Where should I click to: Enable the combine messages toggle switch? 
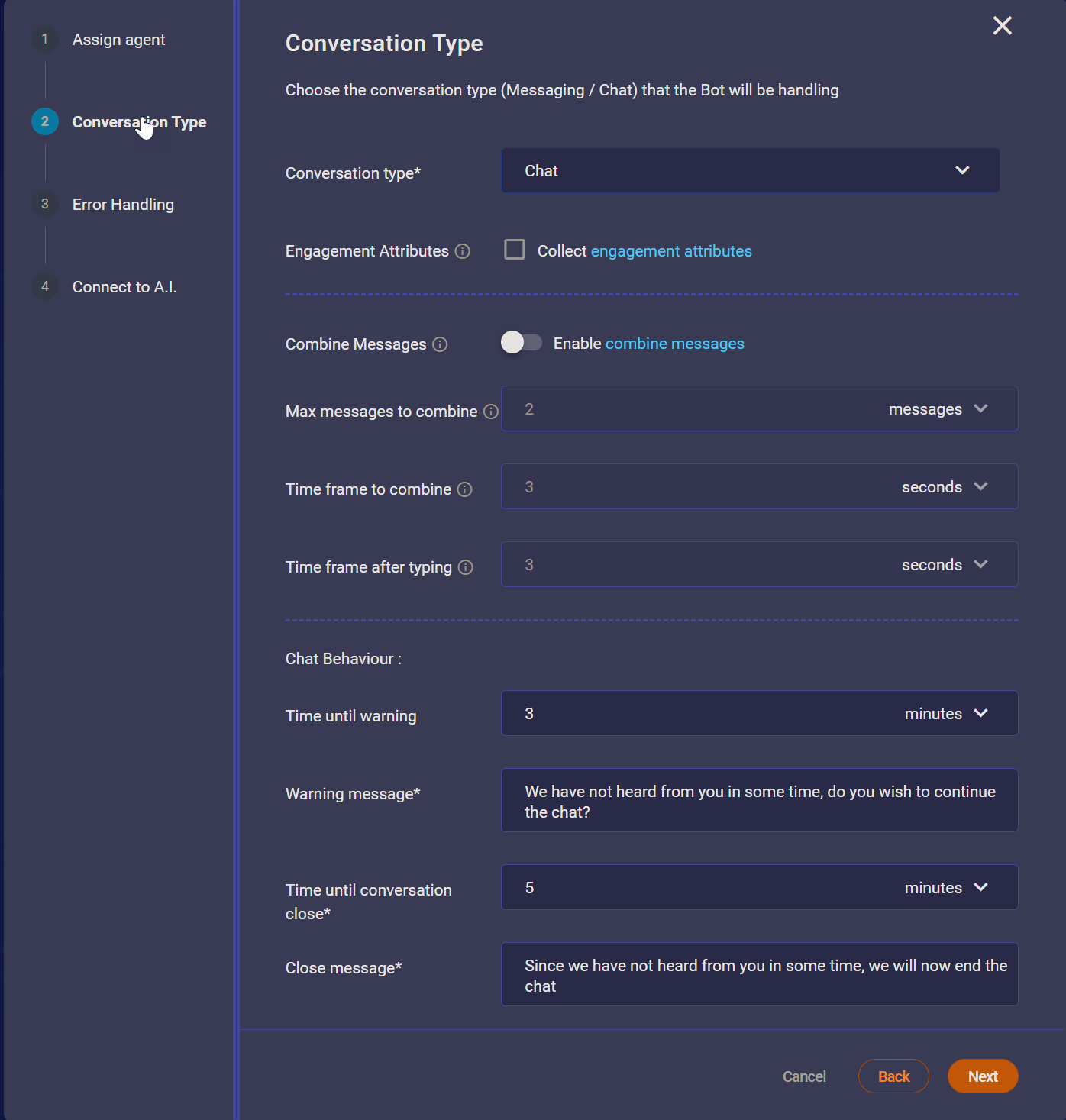pos(522,343)
